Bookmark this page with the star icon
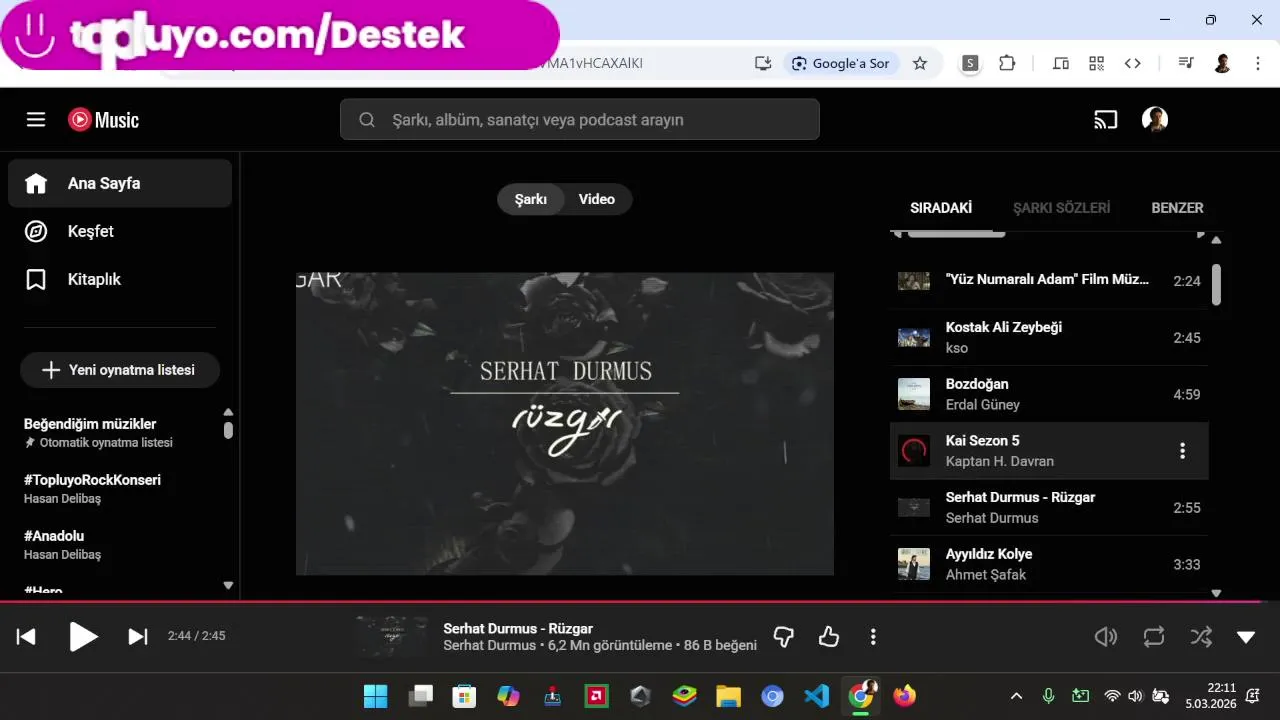The height and width of the screenshot is (720, 1280). [x=920, y=63]
